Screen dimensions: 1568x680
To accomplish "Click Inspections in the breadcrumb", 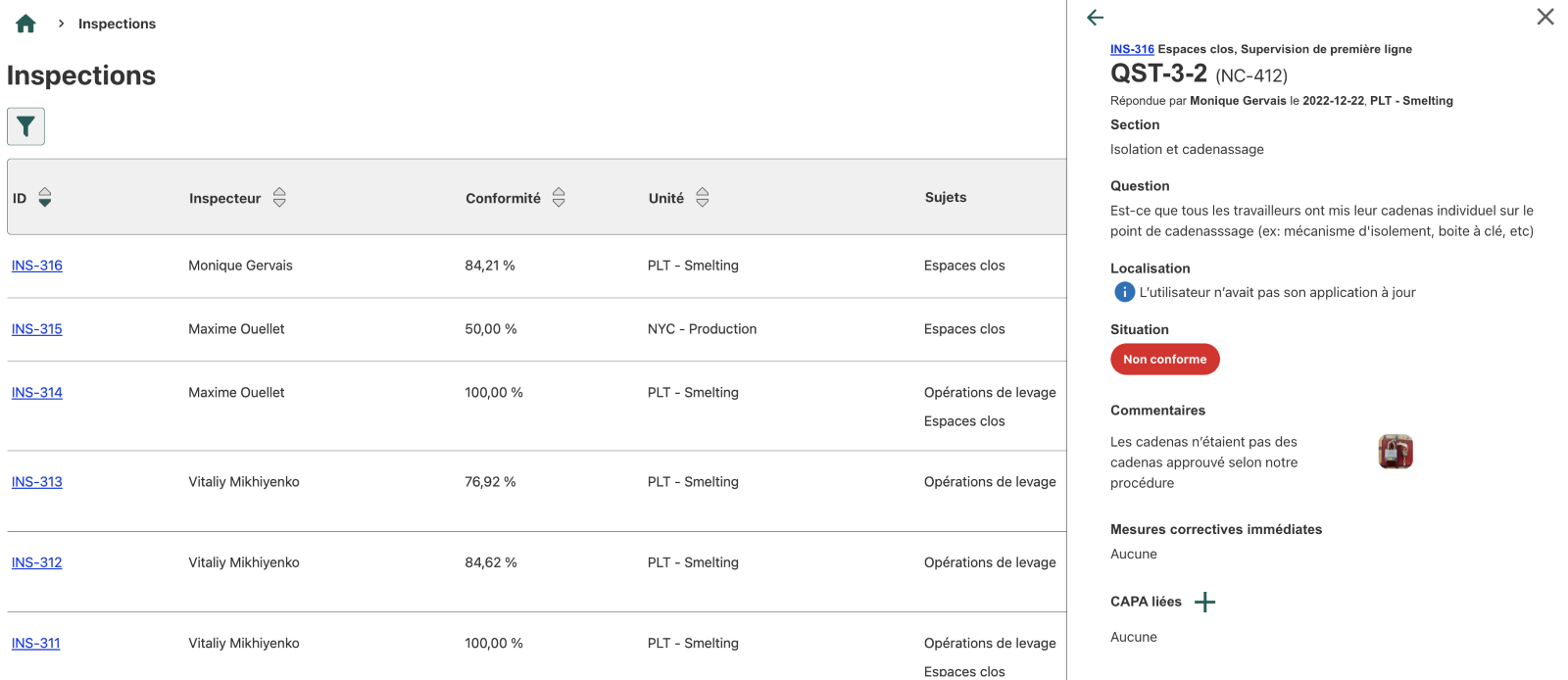I will [117, 24].
